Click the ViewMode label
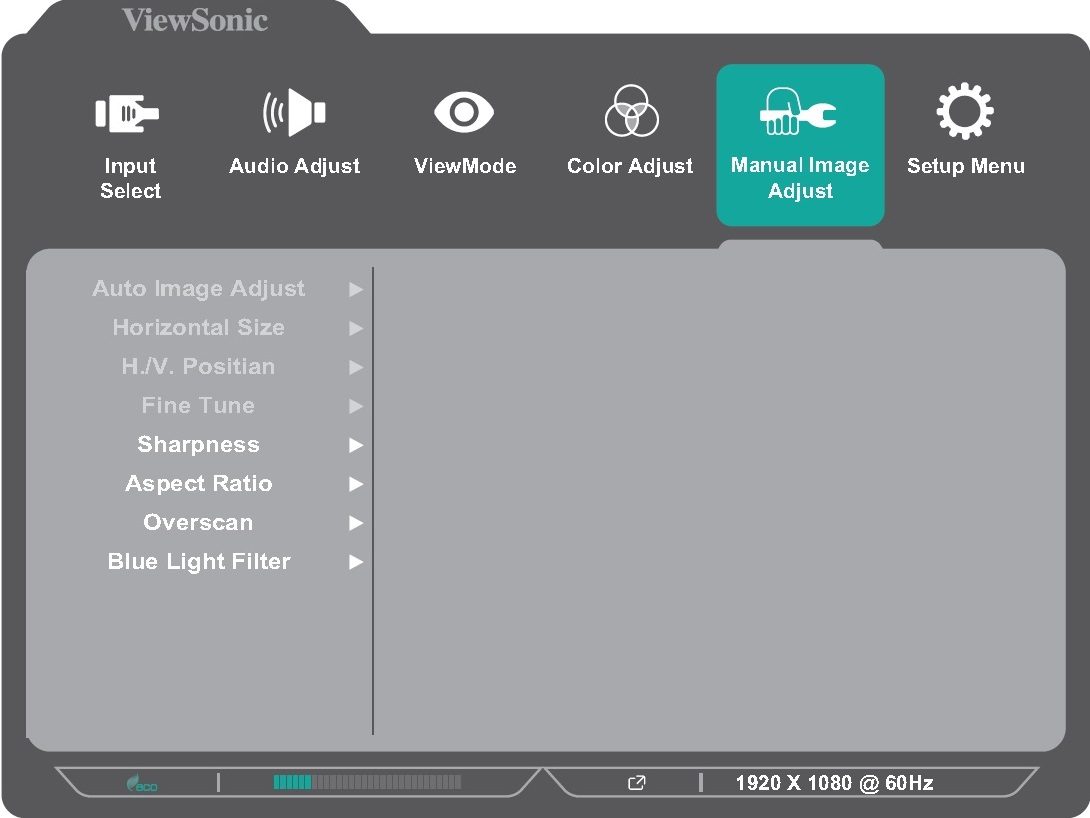Screen dimensions: 1090x818 click(465, 165)
